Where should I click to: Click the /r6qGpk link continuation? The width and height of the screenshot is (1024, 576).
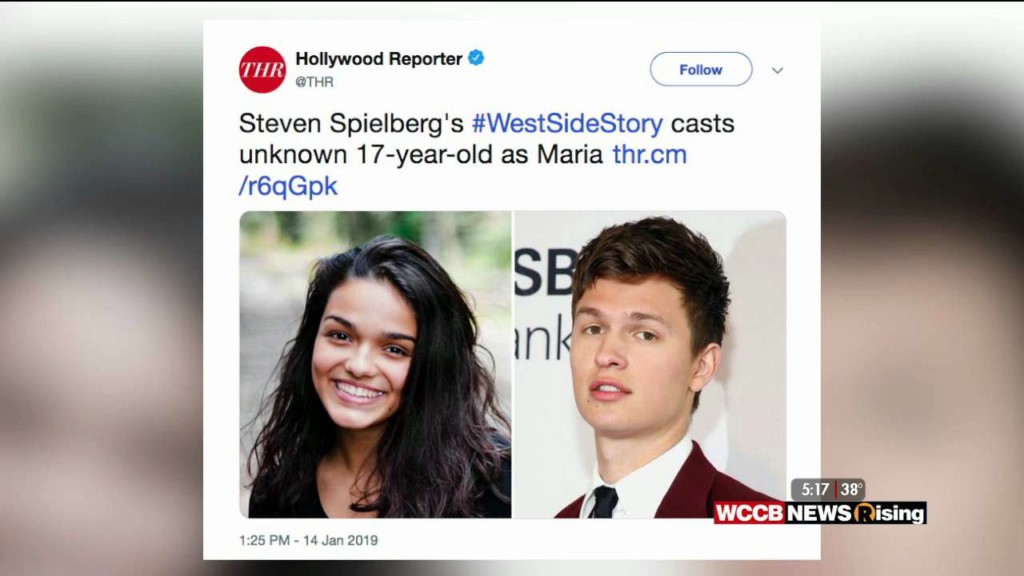[288, 186]
